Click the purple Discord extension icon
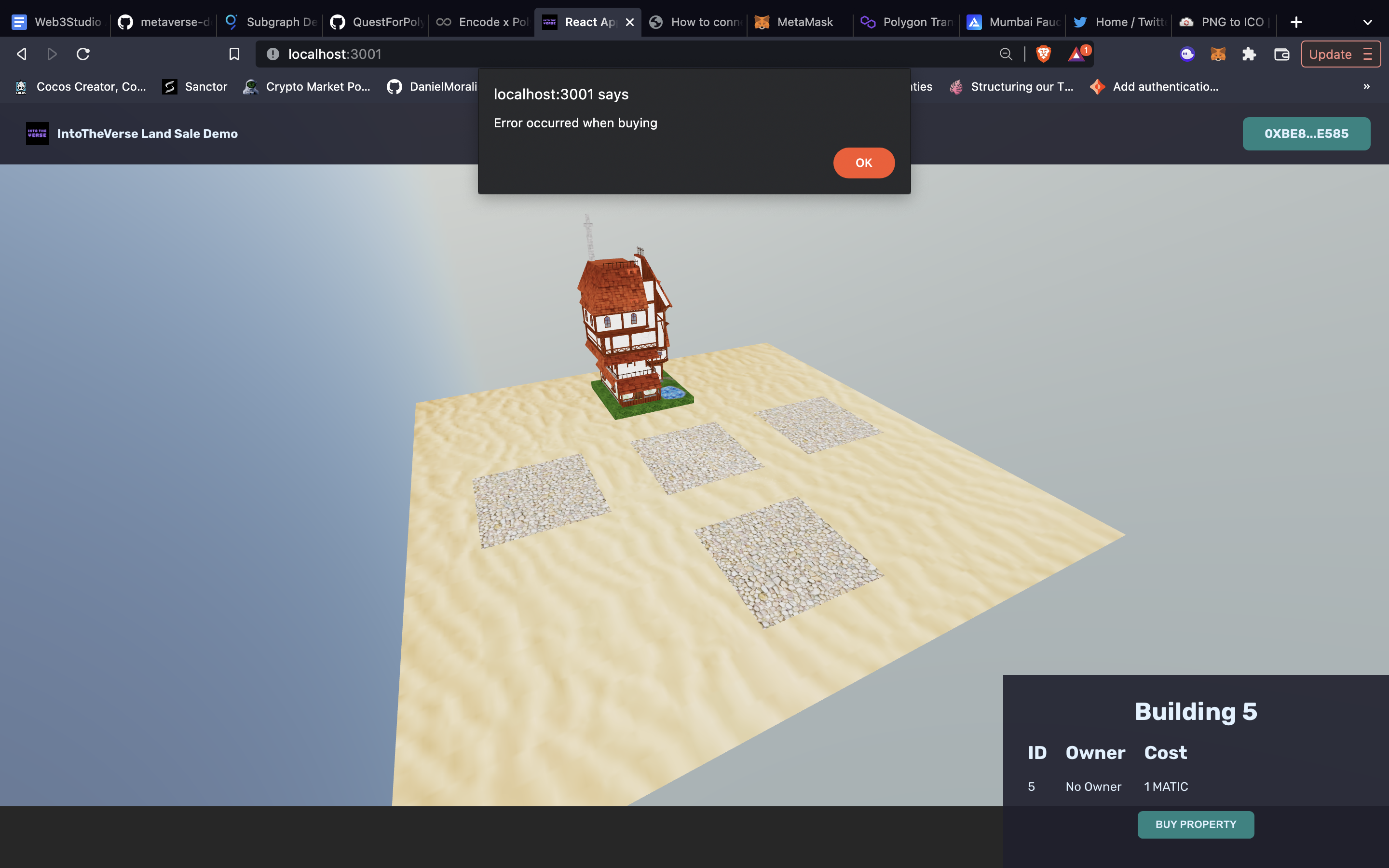This screenshot has height=868, width=1389. [x=1187, y=54]
